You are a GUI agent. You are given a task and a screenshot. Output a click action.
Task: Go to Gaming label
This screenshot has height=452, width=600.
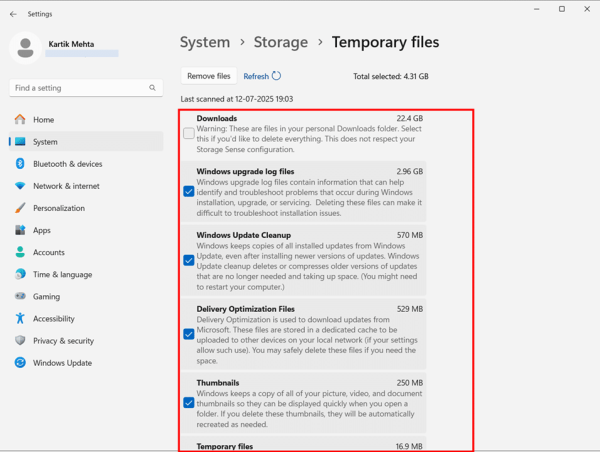[x=46, y=297]
